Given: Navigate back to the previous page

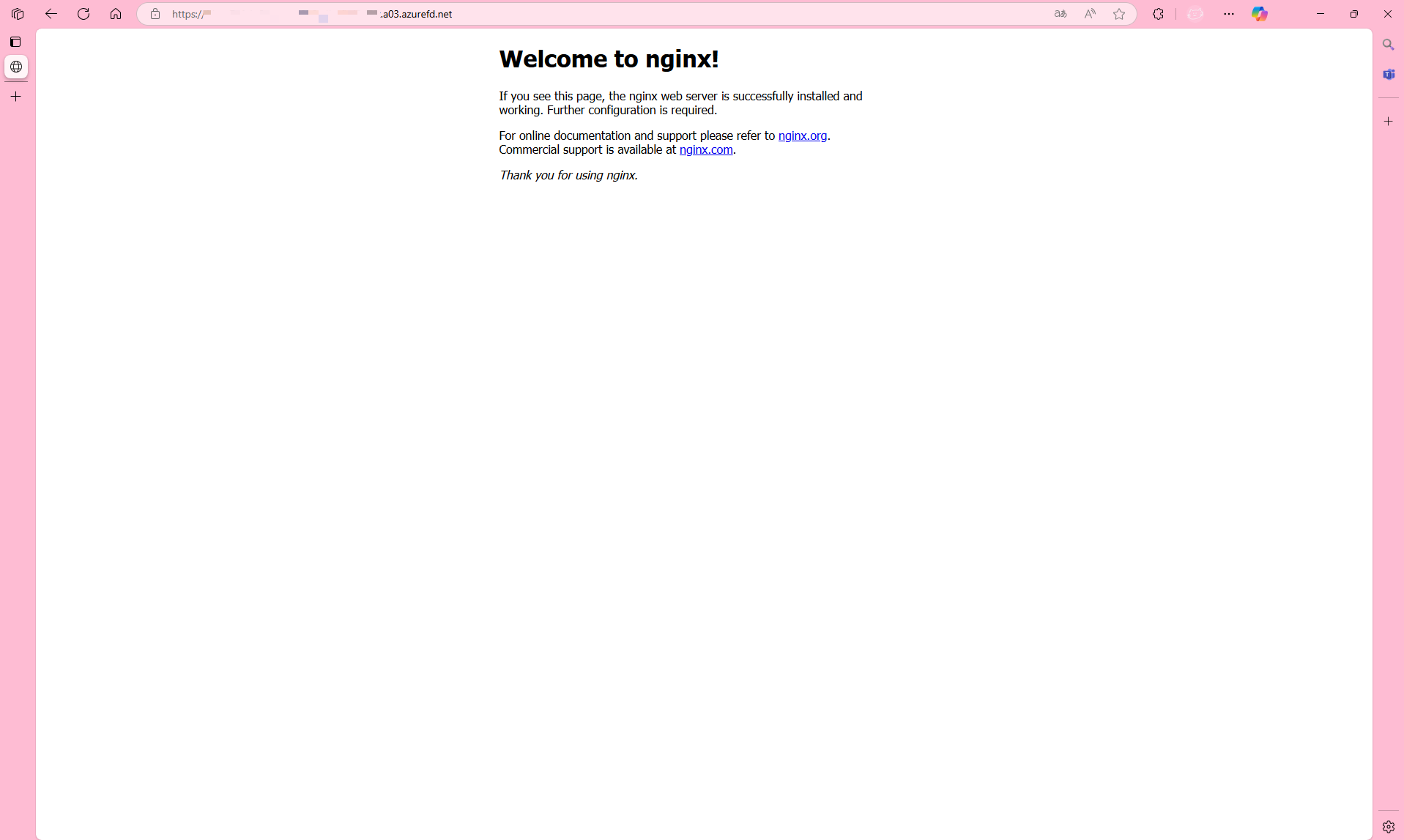Looking at the screenshot, I should click(x=51, y=13).
